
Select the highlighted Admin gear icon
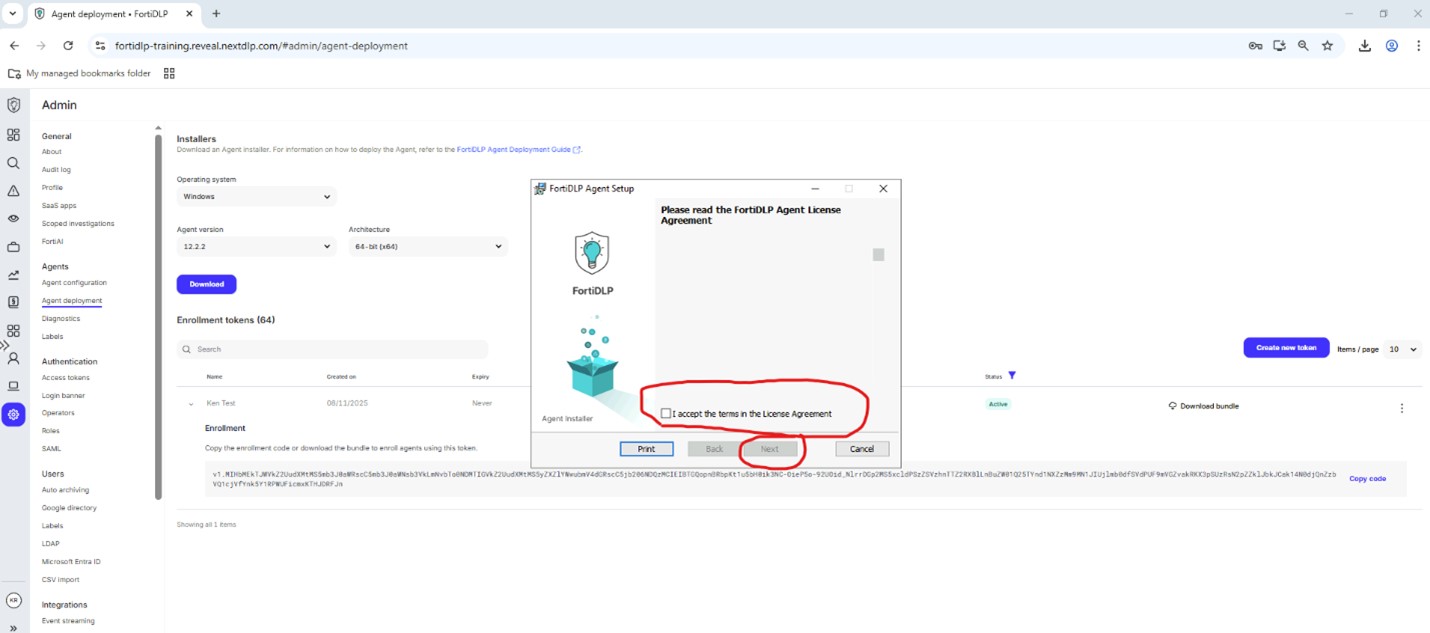point(13,414)
